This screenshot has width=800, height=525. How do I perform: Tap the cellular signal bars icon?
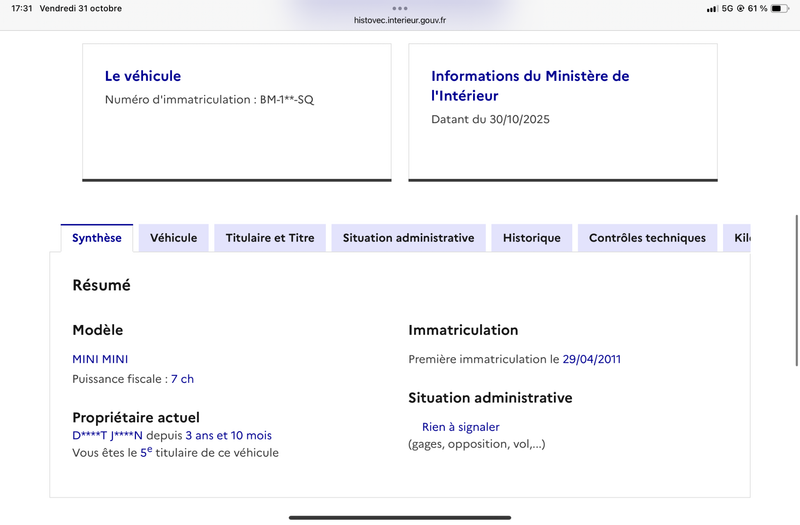tap(712, 9)
